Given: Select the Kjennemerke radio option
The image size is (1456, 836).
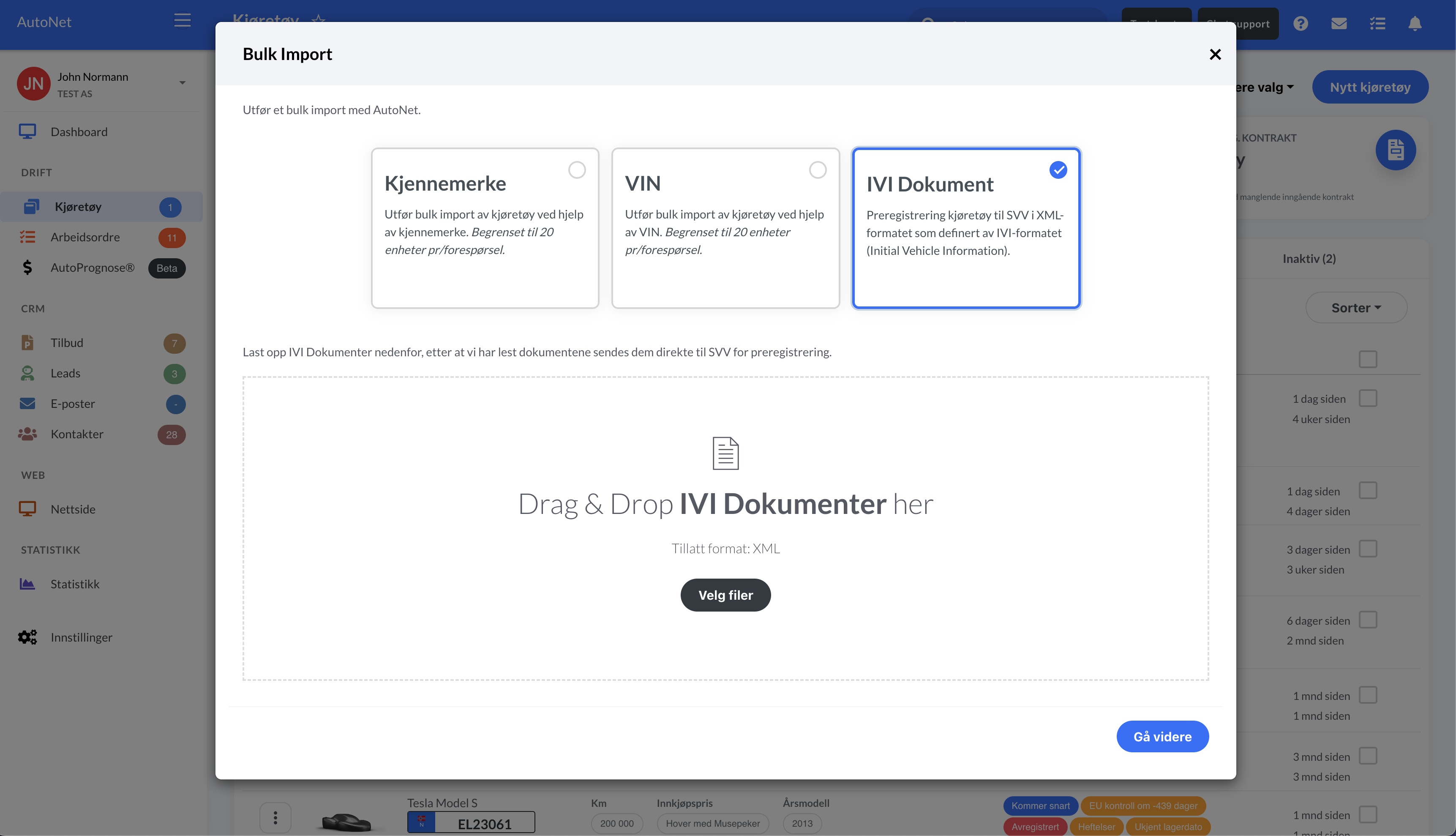Looking at the screenshot, I should [577, 170].
